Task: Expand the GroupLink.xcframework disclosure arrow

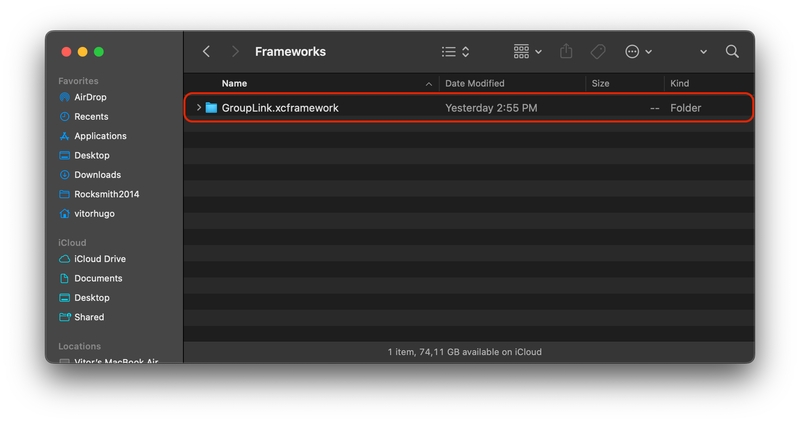Action: tap(199, 108)
